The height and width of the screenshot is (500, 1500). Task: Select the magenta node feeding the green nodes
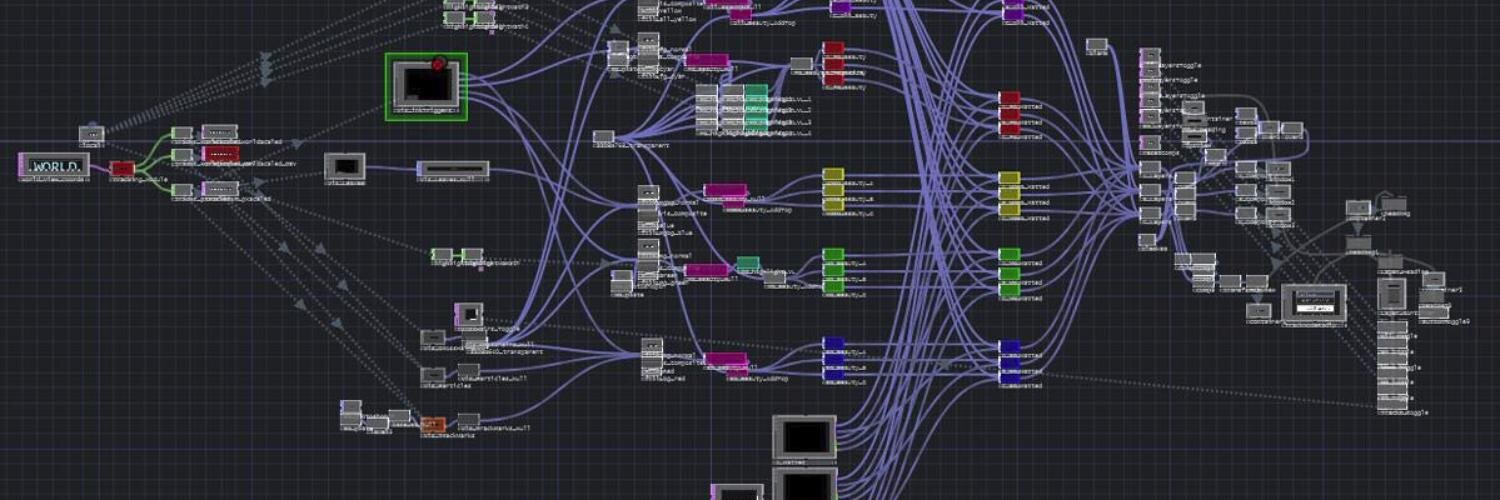707,271
